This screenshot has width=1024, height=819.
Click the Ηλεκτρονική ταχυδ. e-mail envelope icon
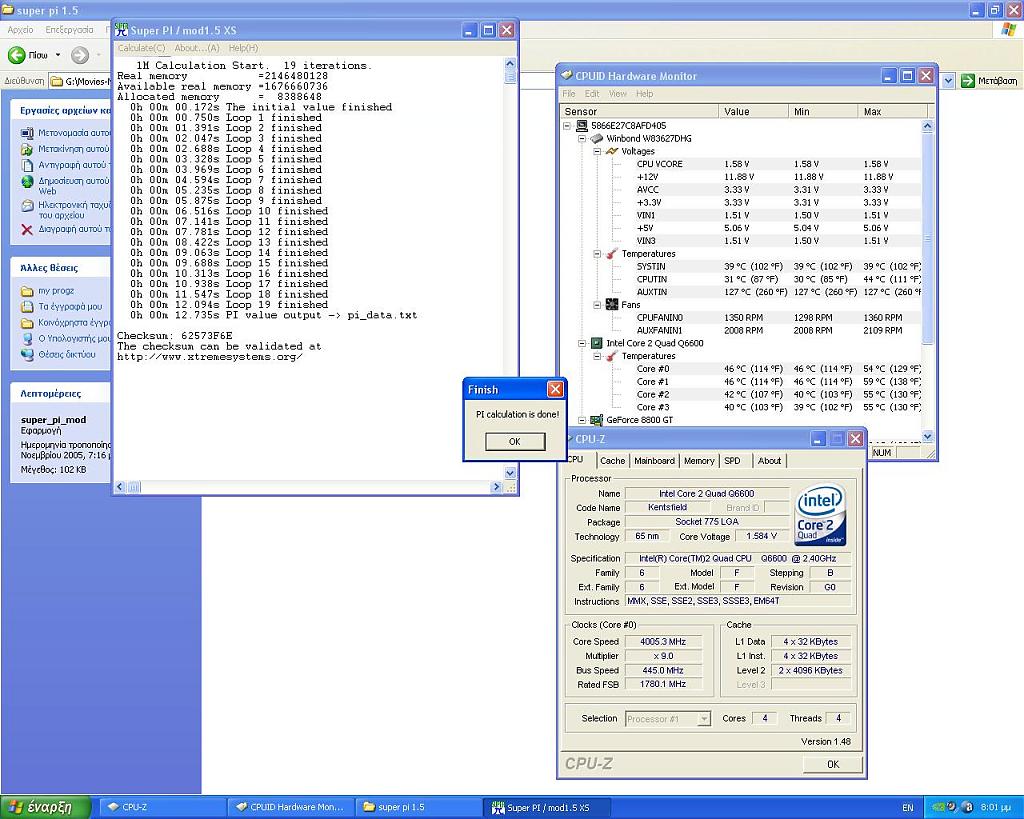coord(27,205)
